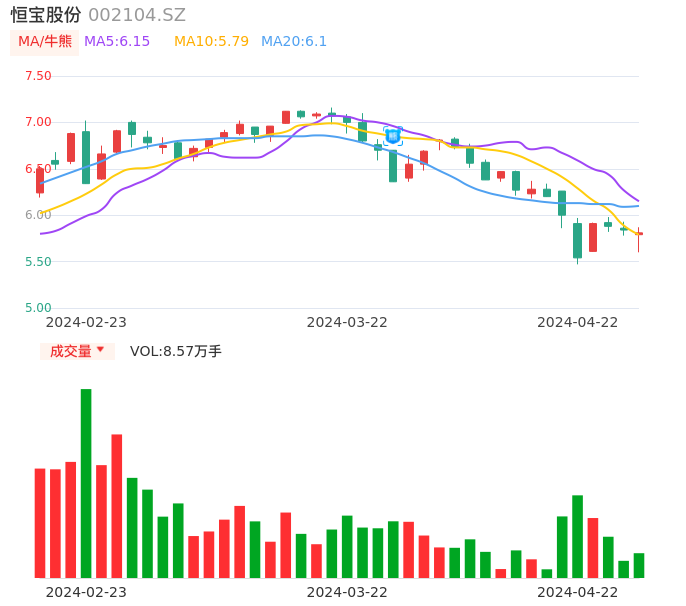Click the 恒宝股份 stock name
The width and height of the screenshot is (686, 606).
[46, 15]
